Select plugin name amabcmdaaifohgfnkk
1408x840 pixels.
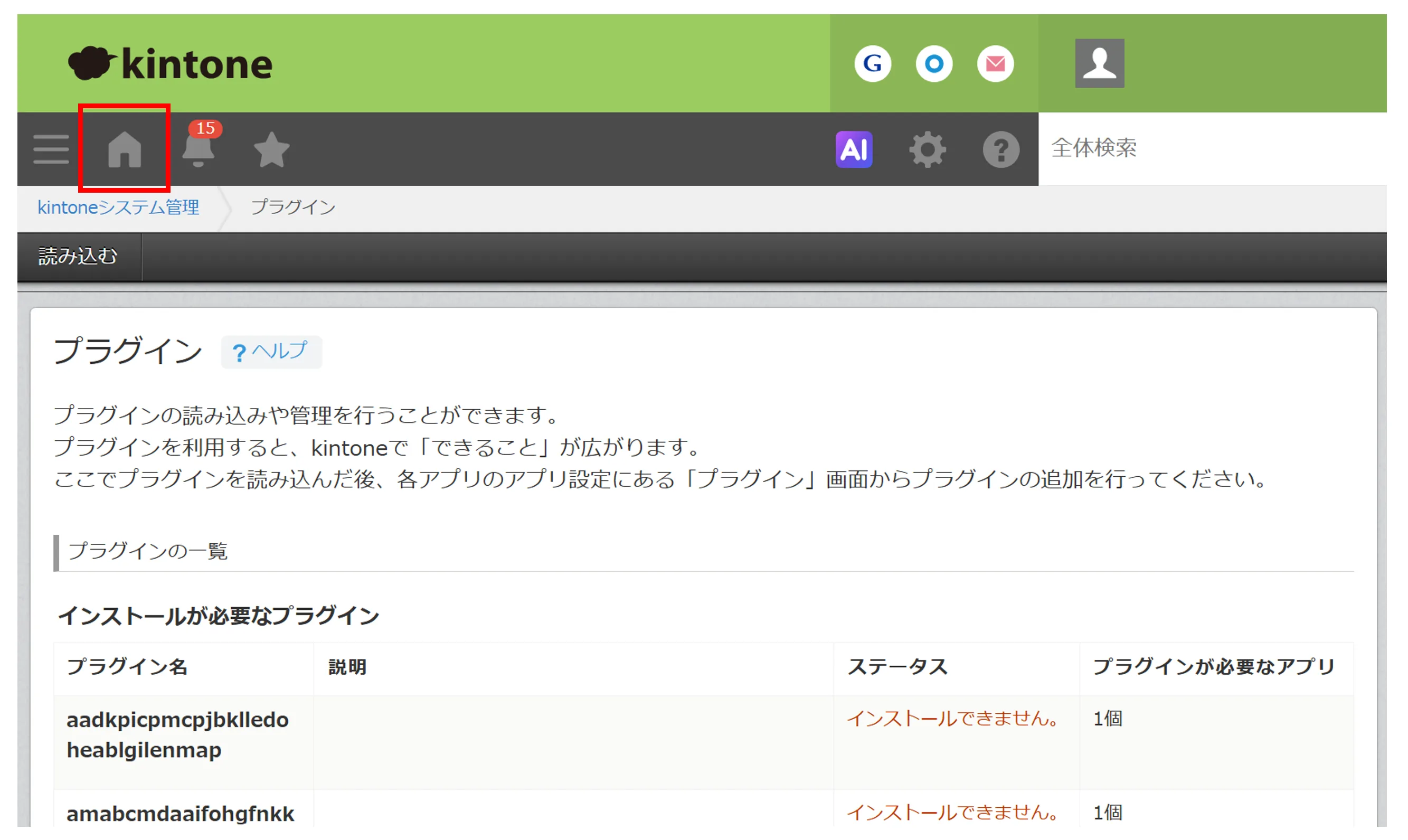(180, 814)
